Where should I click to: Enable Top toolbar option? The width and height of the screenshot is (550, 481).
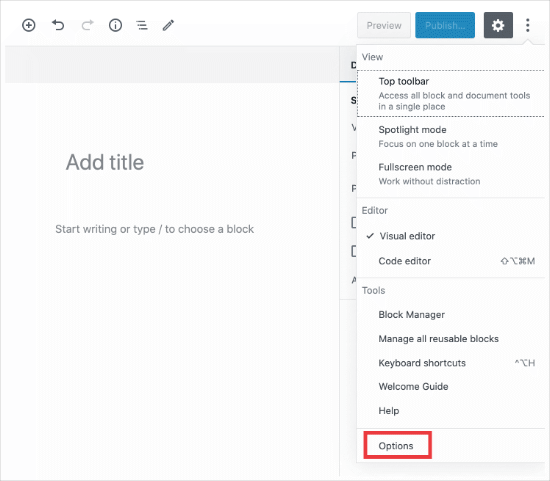[x=451, y=94]
